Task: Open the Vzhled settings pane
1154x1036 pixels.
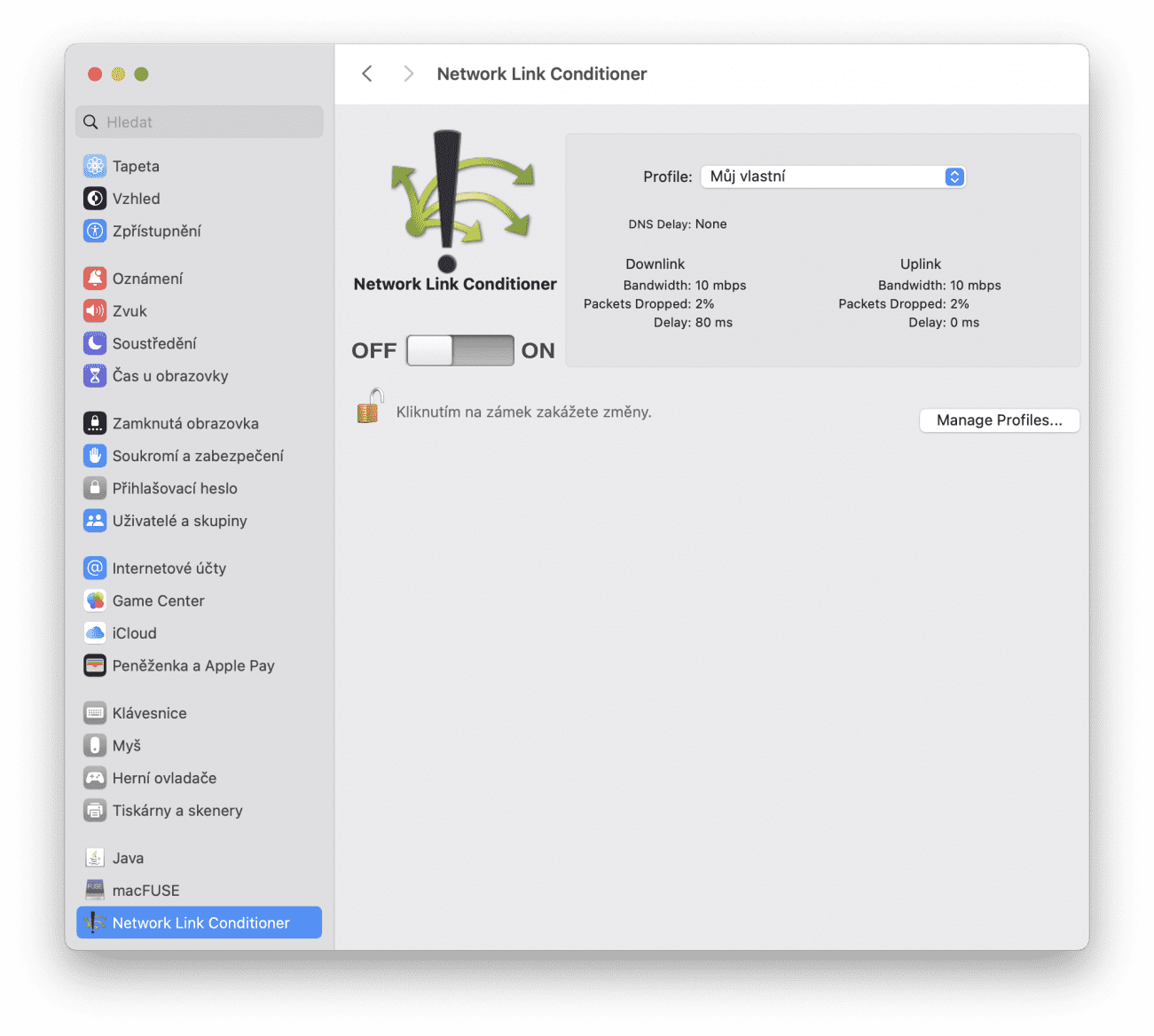Action: [200, 199]
